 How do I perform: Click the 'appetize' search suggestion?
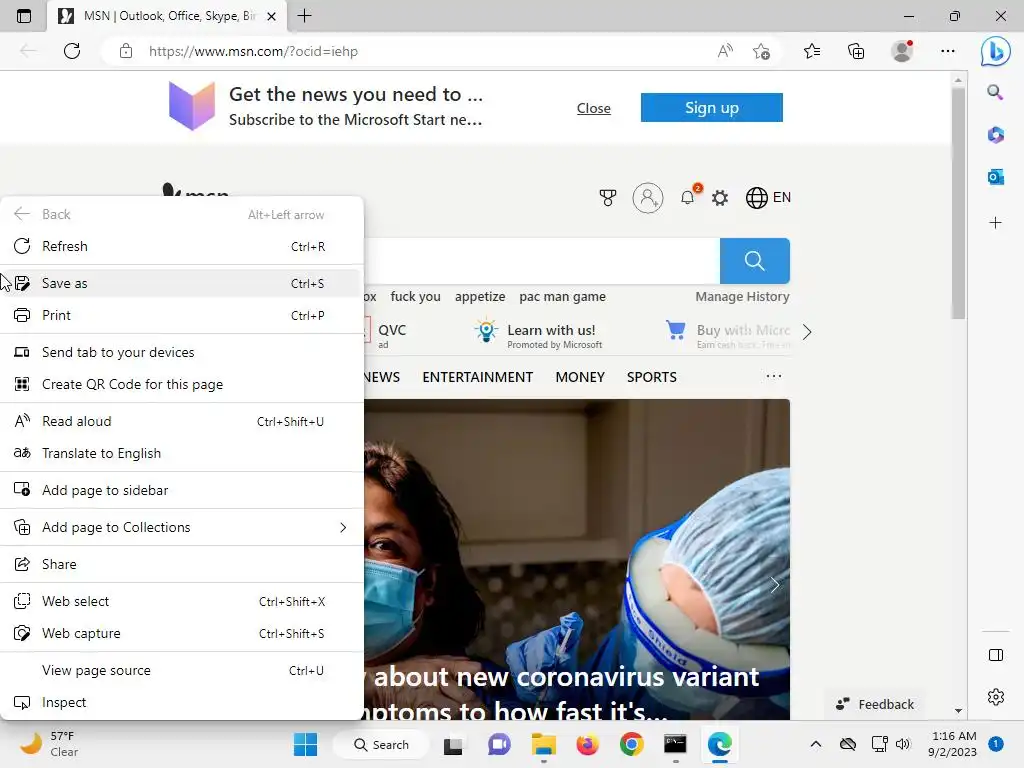tap(480, 296)
